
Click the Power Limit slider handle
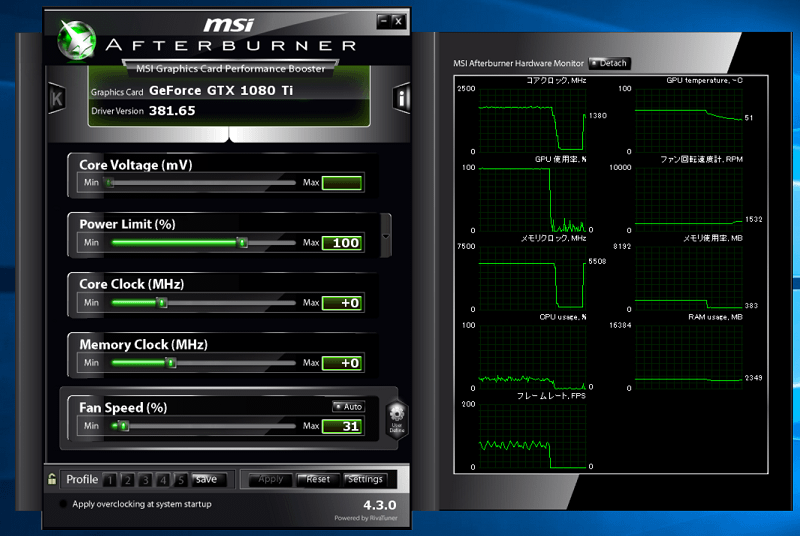(242, 243)
